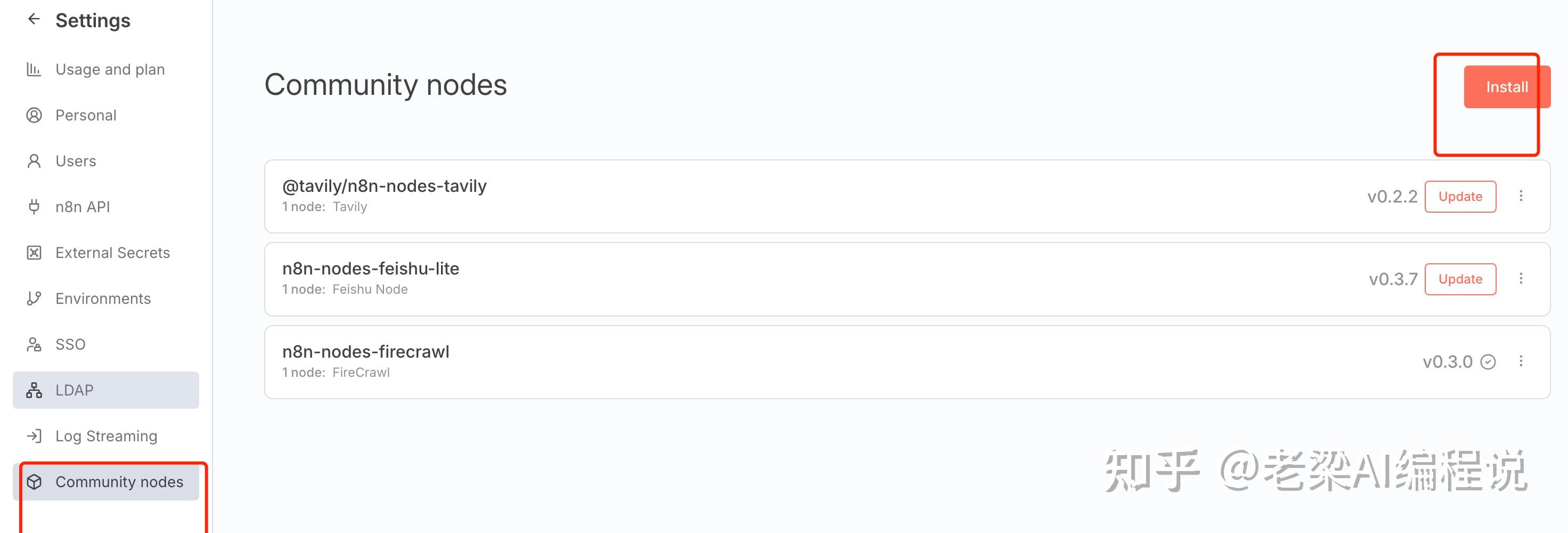Screen dimensions: 1568x533
Task: Click the back arrow beside Settings
Action: click(x=34, y=20)
